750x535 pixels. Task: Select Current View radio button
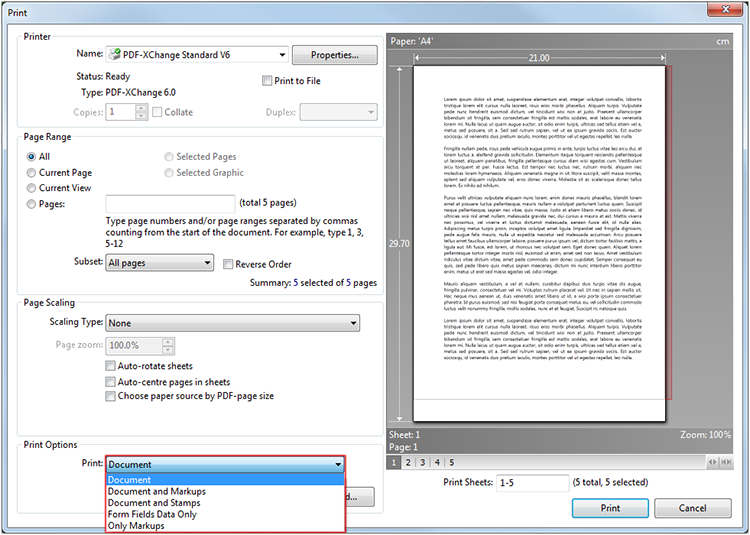click(x=32, y=188)
